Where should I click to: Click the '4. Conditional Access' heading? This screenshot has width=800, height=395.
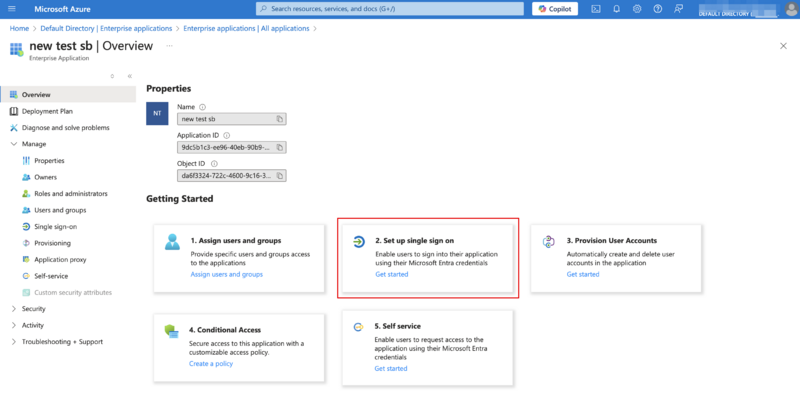tap(225, 330)
